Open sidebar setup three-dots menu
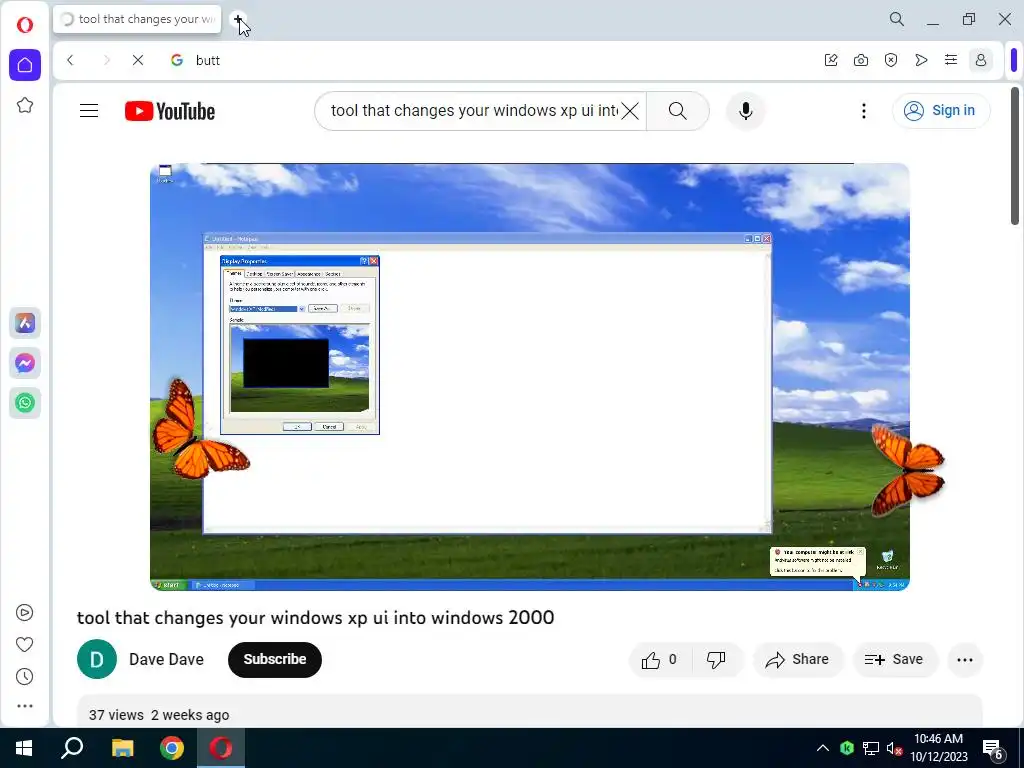Image resolution: width=1024 pixels, height=768 pixels. coord(25,706)
